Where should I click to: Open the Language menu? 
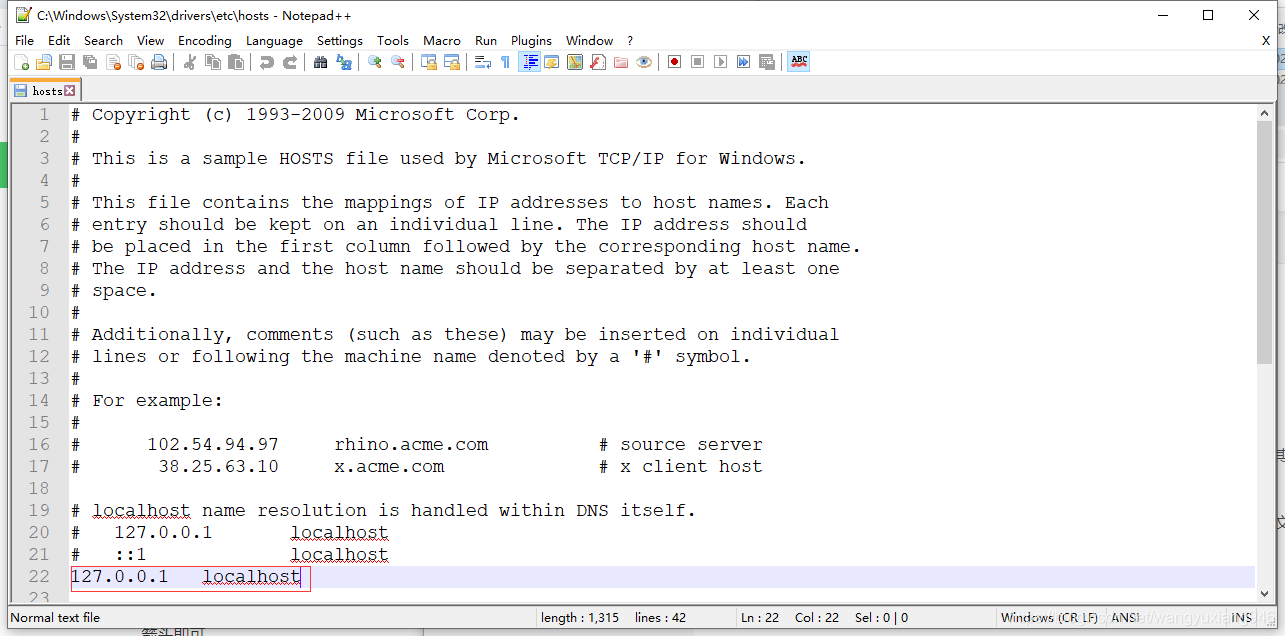point(274,41)
